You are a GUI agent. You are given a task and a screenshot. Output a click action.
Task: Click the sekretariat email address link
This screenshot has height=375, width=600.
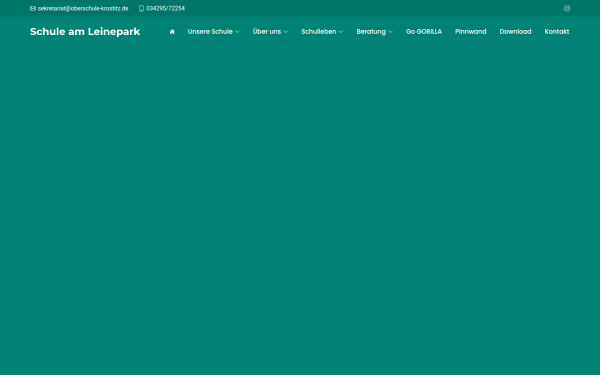83,8
